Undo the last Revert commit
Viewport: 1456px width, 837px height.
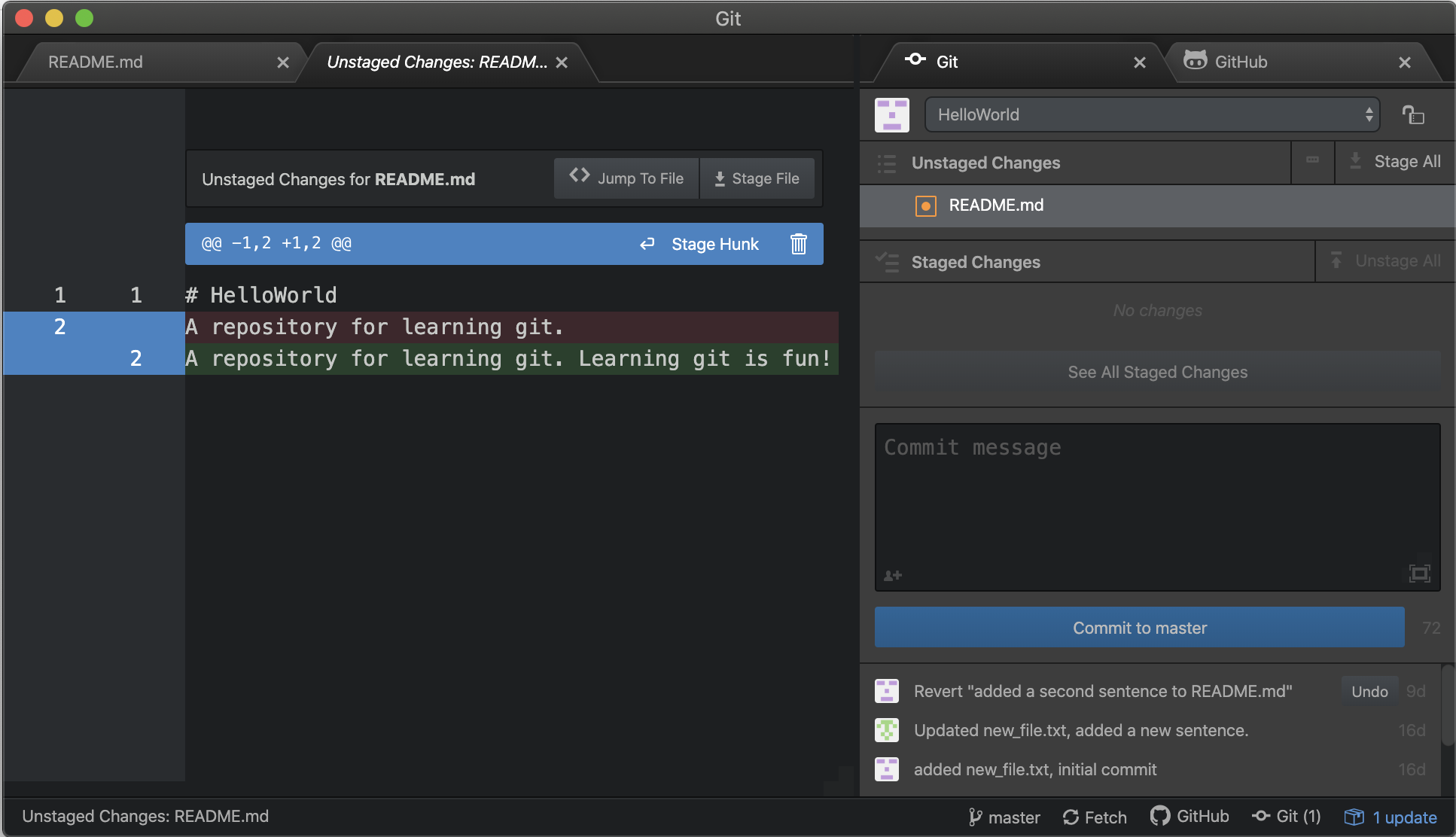(x=1369, y=691)
